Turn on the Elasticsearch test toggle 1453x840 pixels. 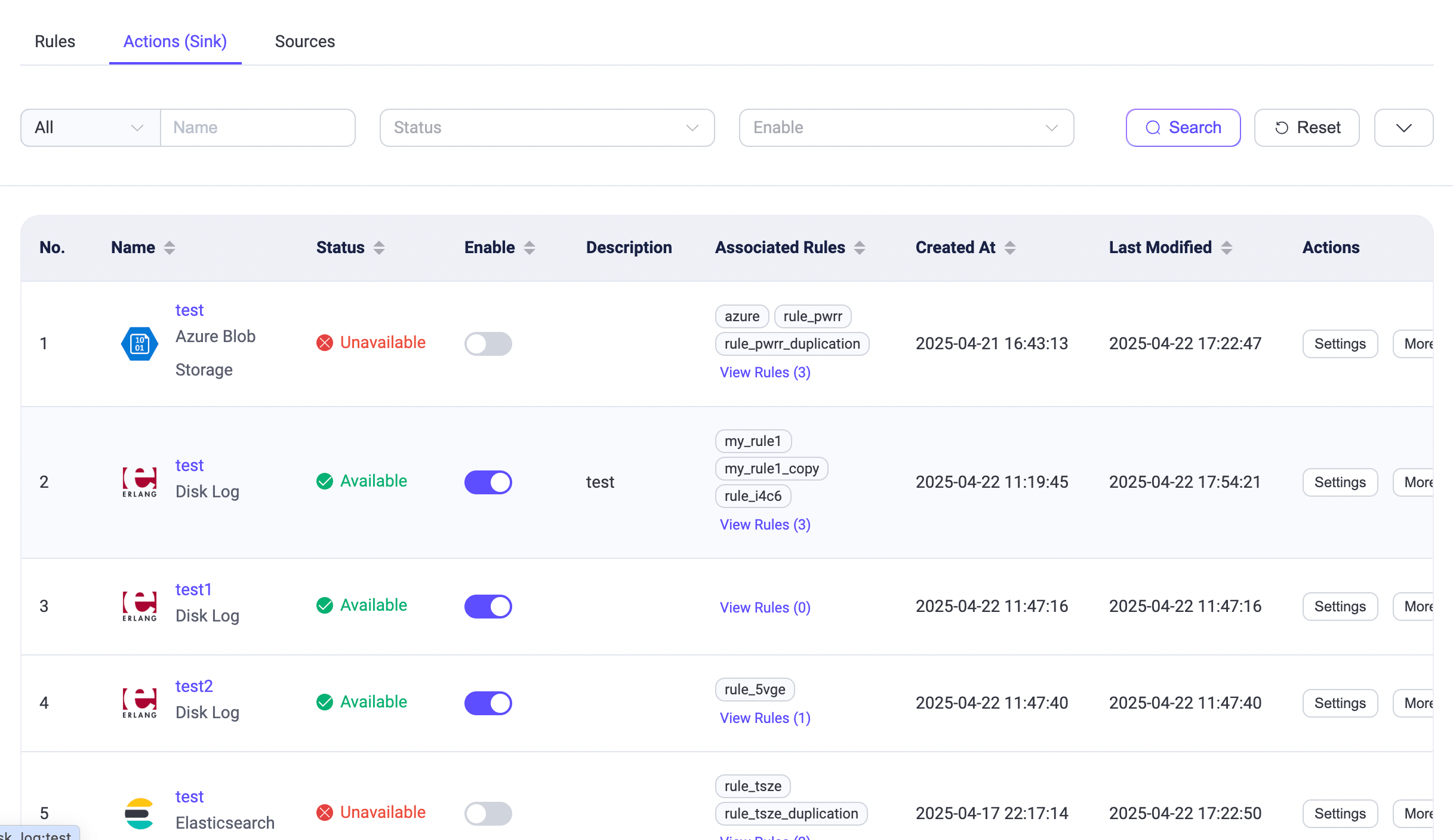point(488,813)
